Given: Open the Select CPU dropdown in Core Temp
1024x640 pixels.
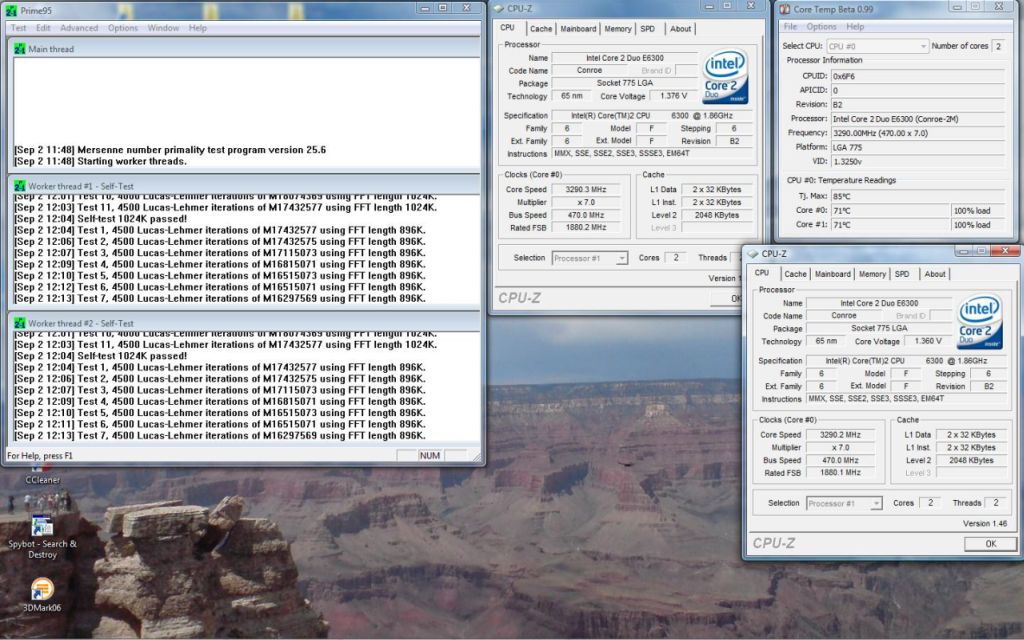Looking at the screenshot, I should pyautogui.click(x=877, y=46).
